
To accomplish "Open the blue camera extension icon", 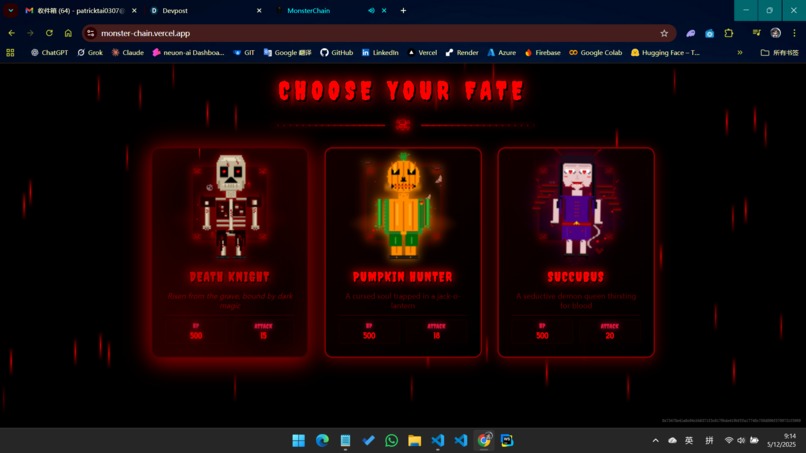I will [x=709, y=33].
